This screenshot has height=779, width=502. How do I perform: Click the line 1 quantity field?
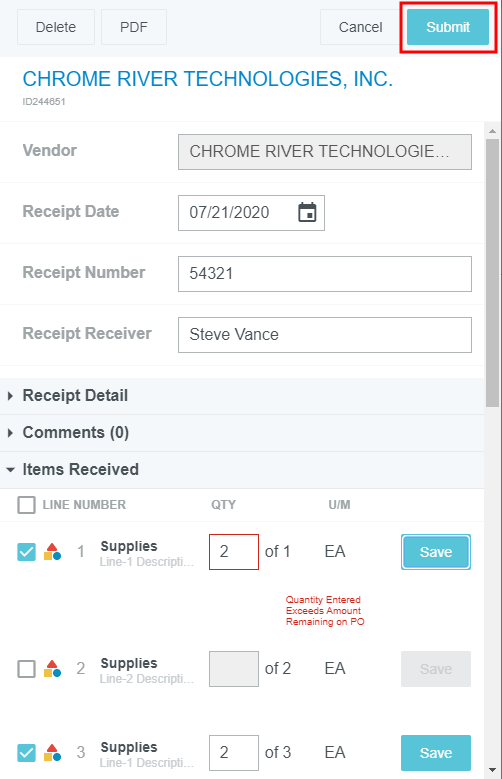click(234, 552)
